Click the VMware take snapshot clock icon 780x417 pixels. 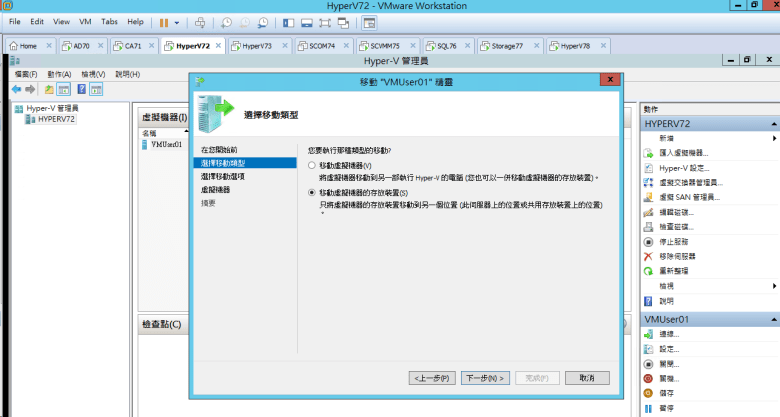(226, 21)
